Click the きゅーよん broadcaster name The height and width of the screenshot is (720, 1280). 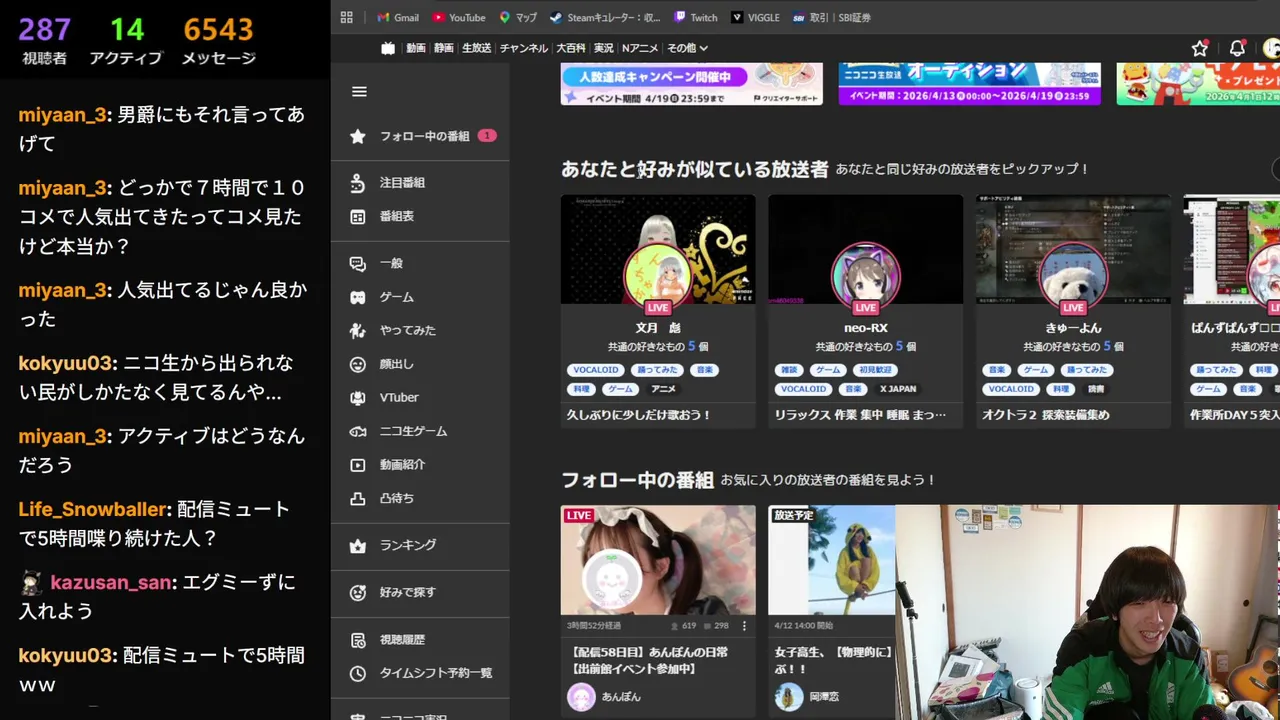[x=1074, y=328]
